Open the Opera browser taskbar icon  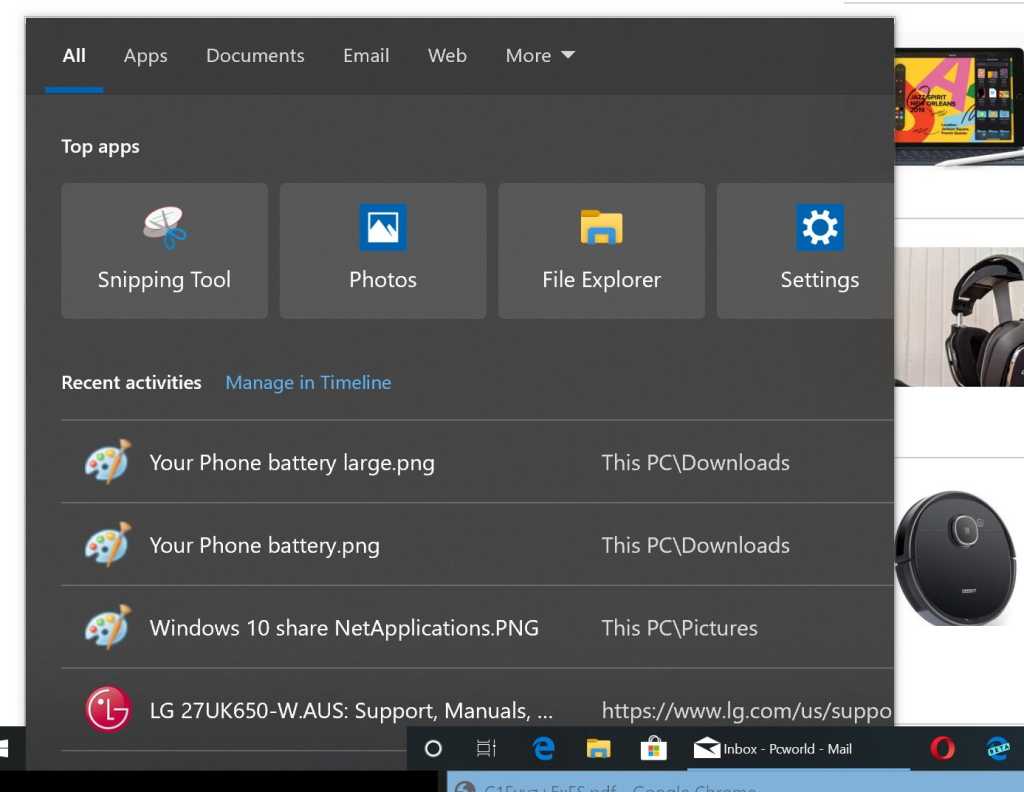click(x=942, y=748)
